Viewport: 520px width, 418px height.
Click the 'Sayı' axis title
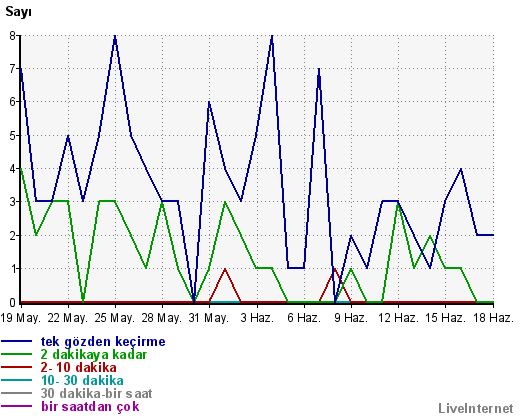point(18,12)
